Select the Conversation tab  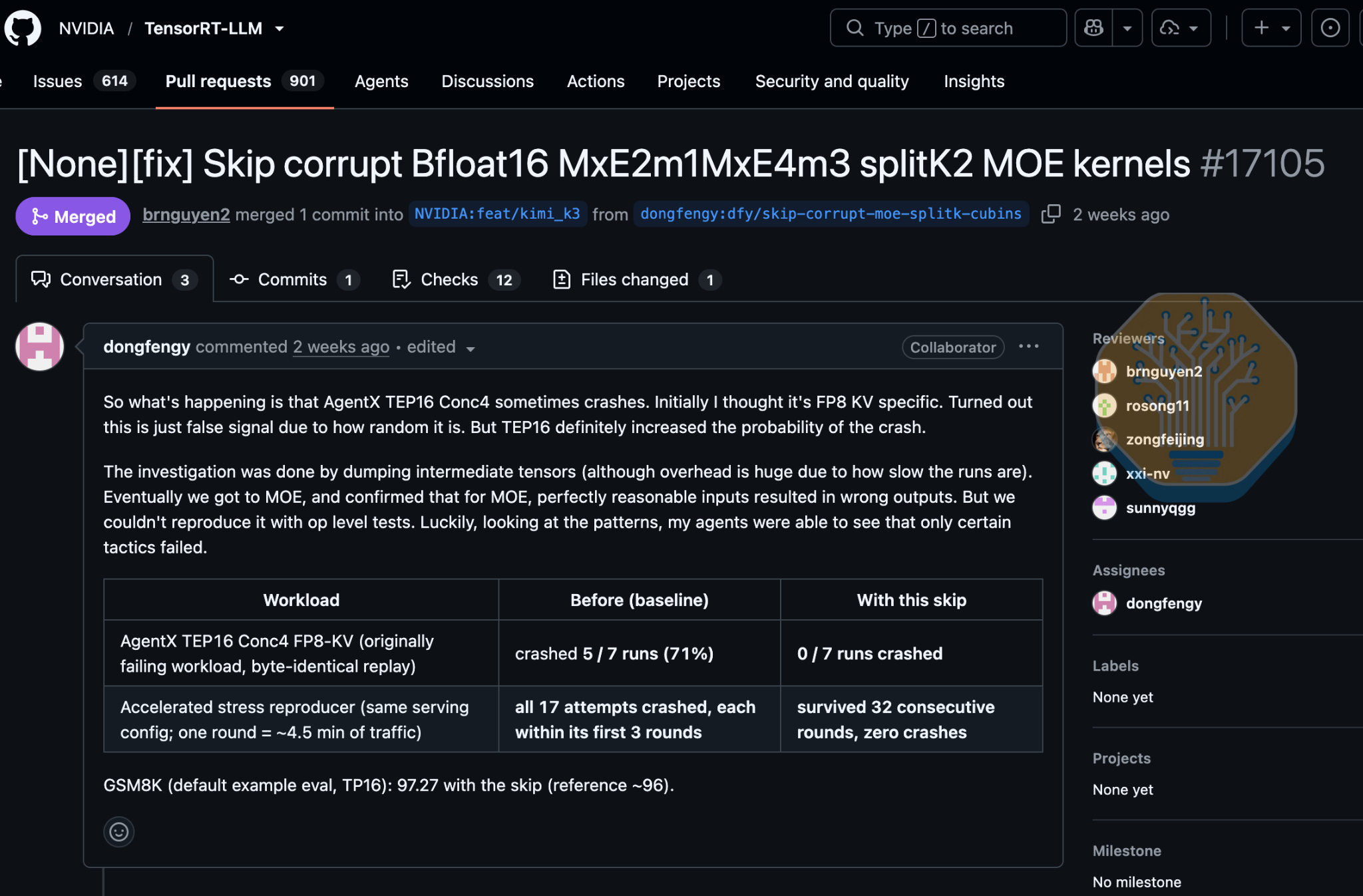(x=114, y=279)
